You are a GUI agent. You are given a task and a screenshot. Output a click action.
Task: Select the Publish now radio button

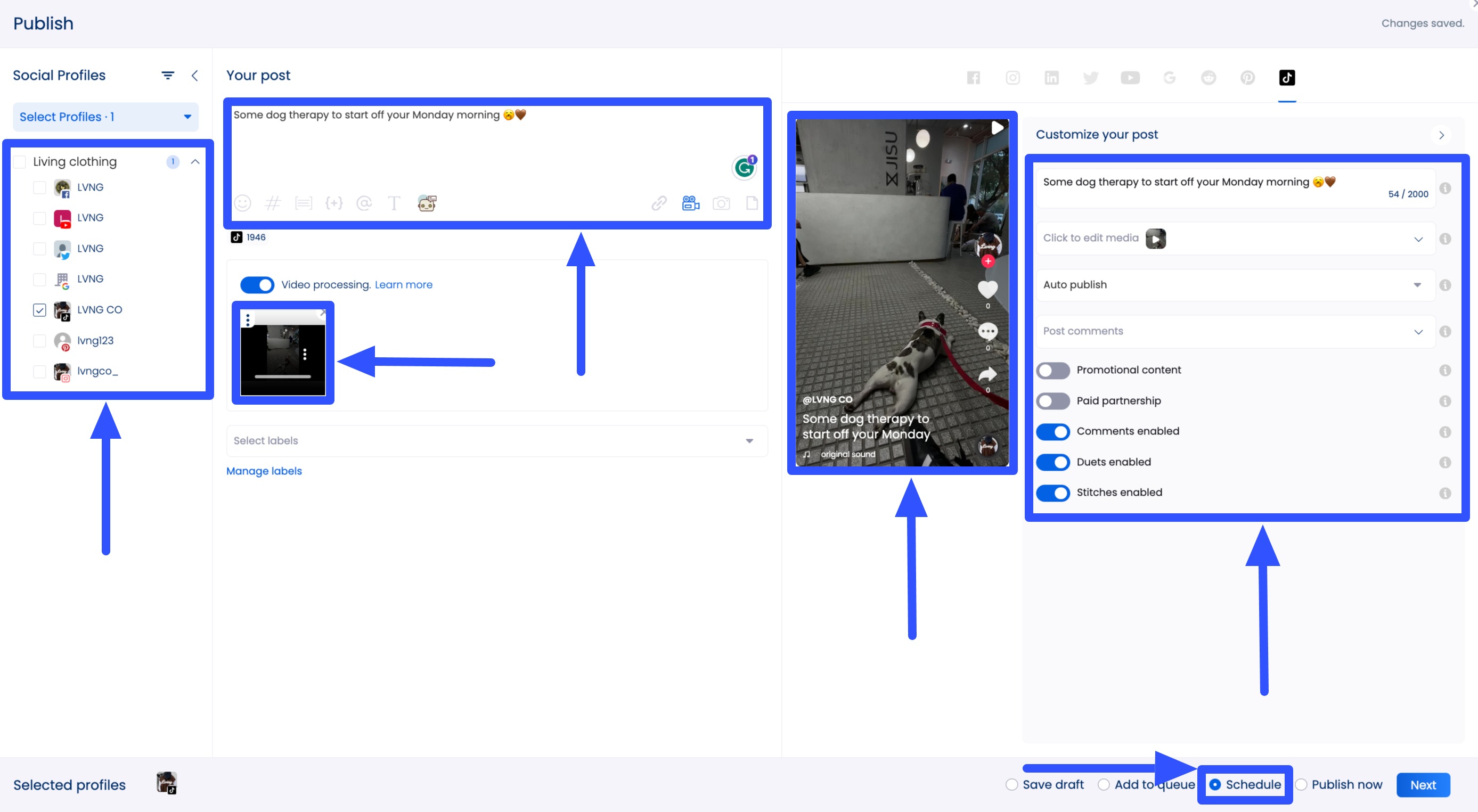(1301, 785)
